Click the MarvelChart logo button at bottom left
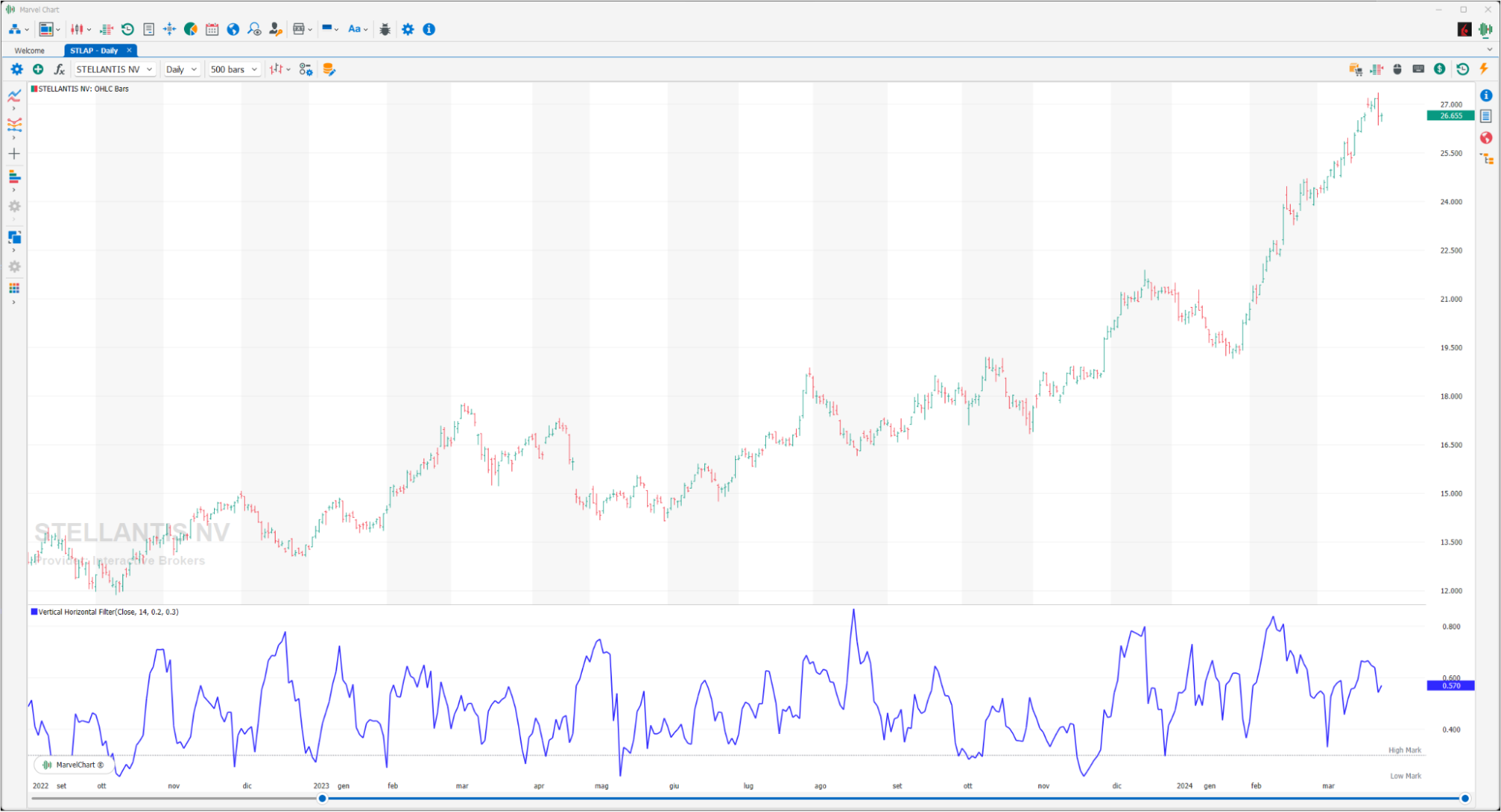The width and height of the screenshot is (1501, 812). [73, 765]
